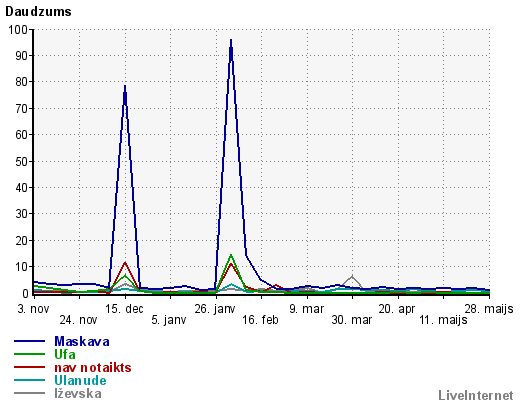Viewport: 520px width, 405px height.
Task: Click the 90 y-axis value
Action: pos(21,56)
